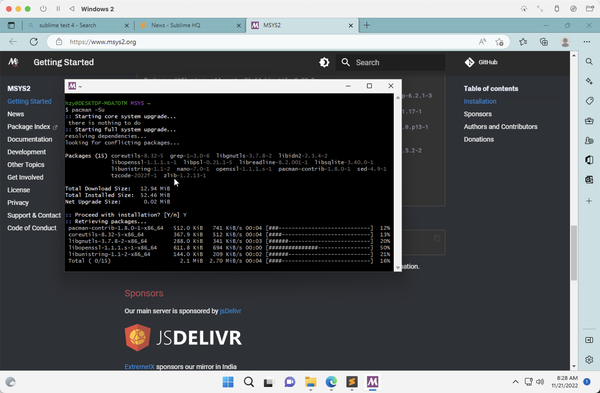Show hidden system tray icons chevron
The image size is (600, 393).
click(x=515, y=382)
